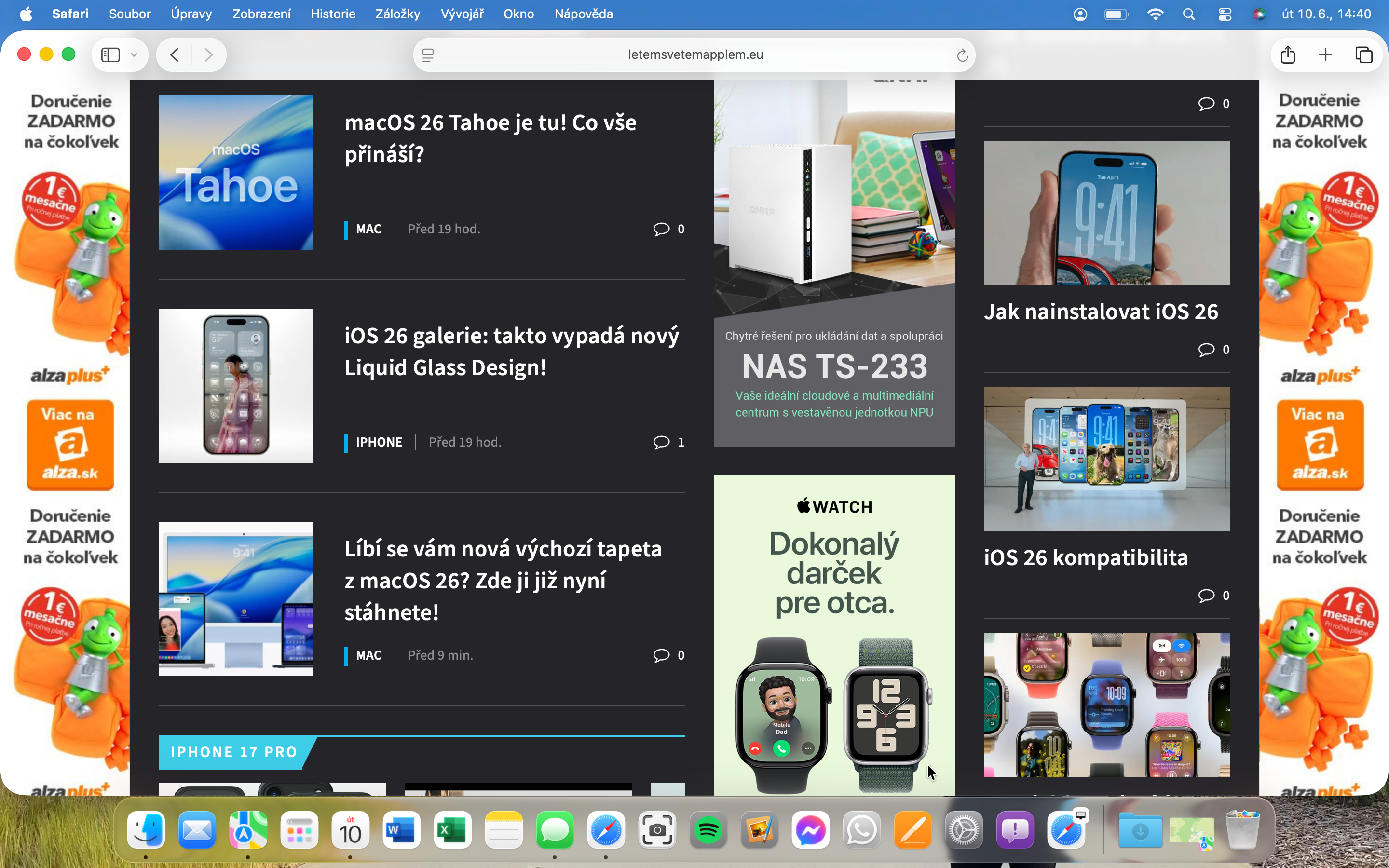Viewport: 1389px width, 868px height.
Task: Click the Reader page menu icon
Action: point(428,54)
